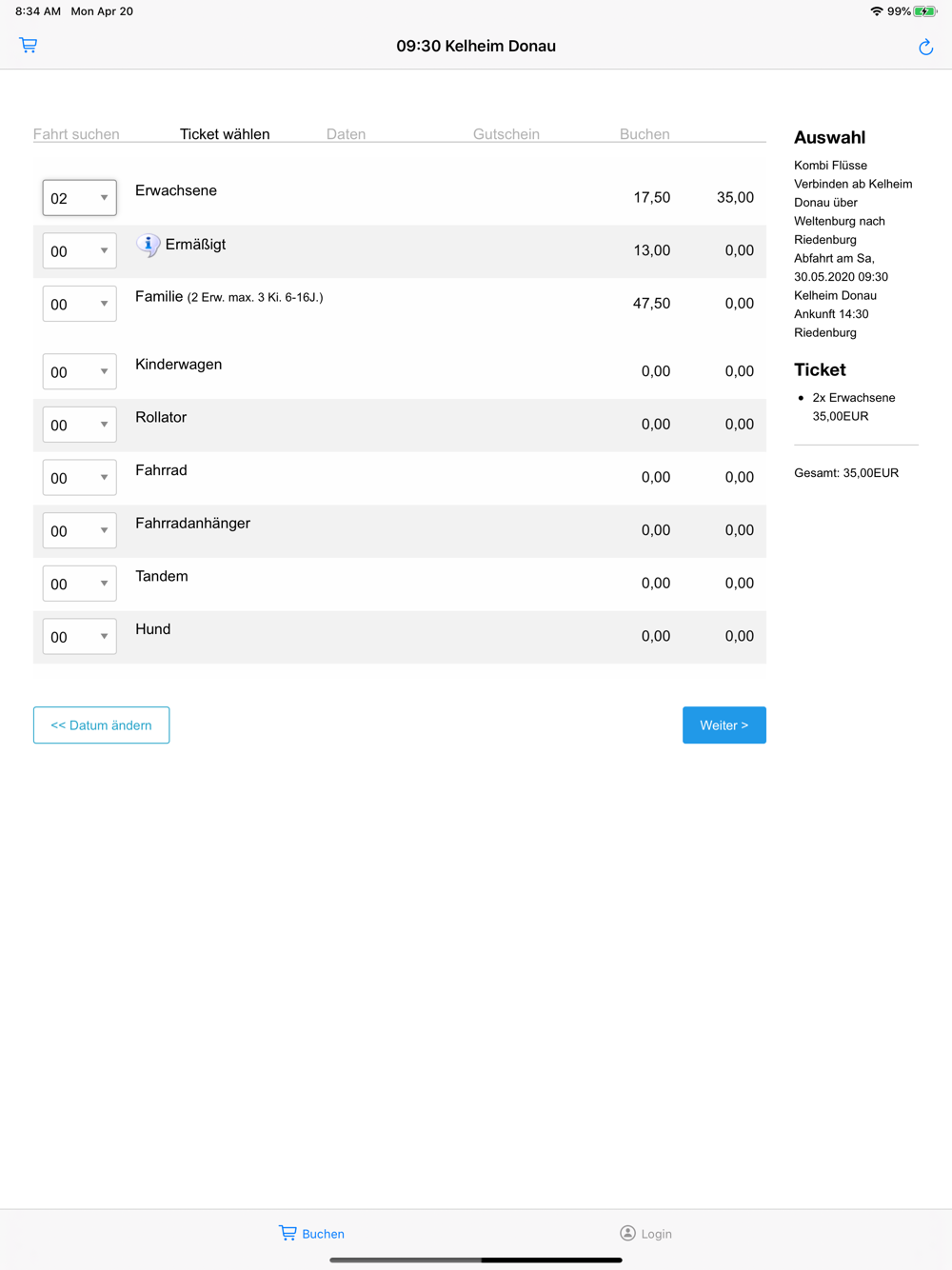Expand the Hund quantity selector
Image resolution: width=952 pixels, height=1270 pixels.
(x=79, y=637)
